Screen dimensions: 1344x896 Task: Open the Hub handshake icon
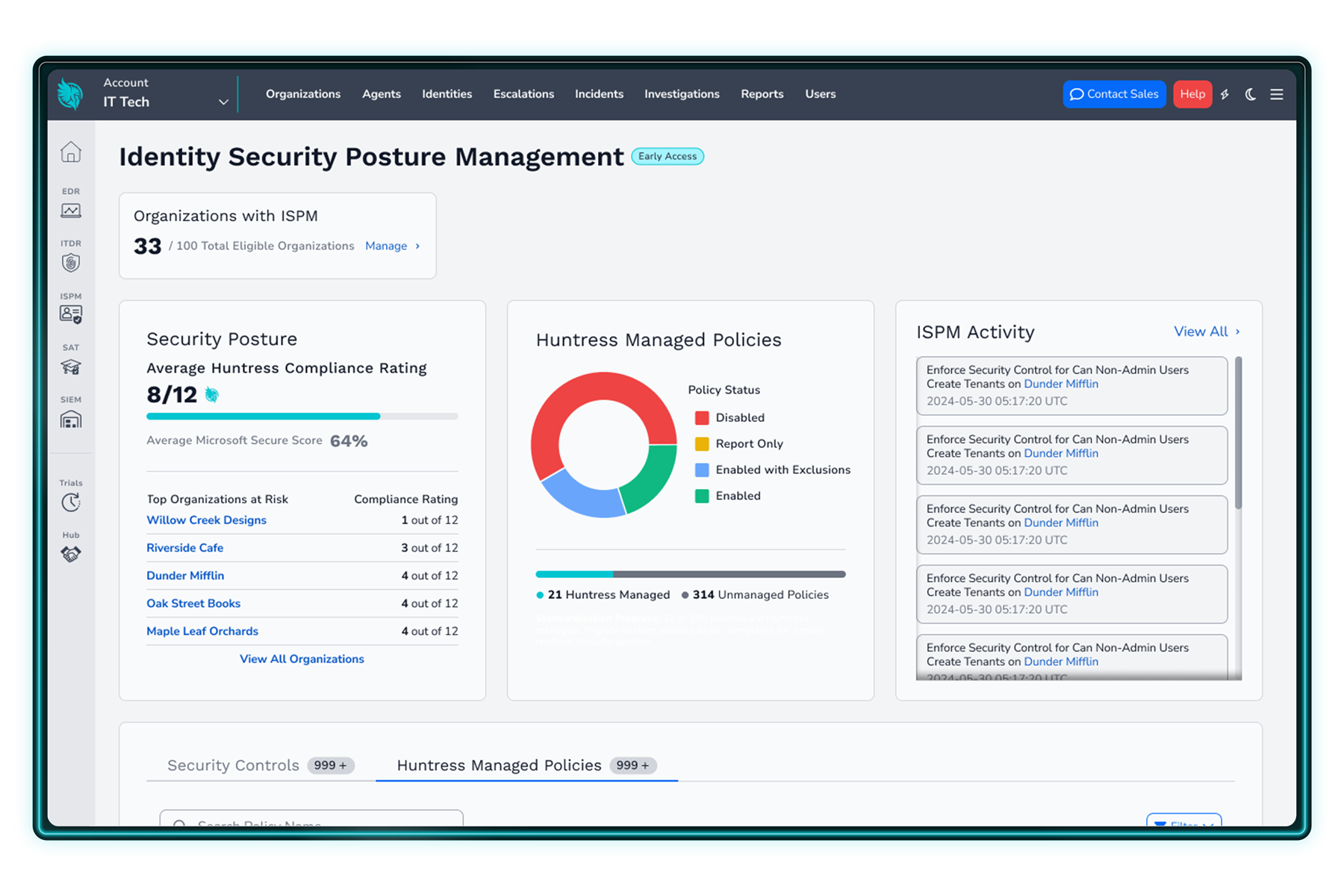point(71,554)
